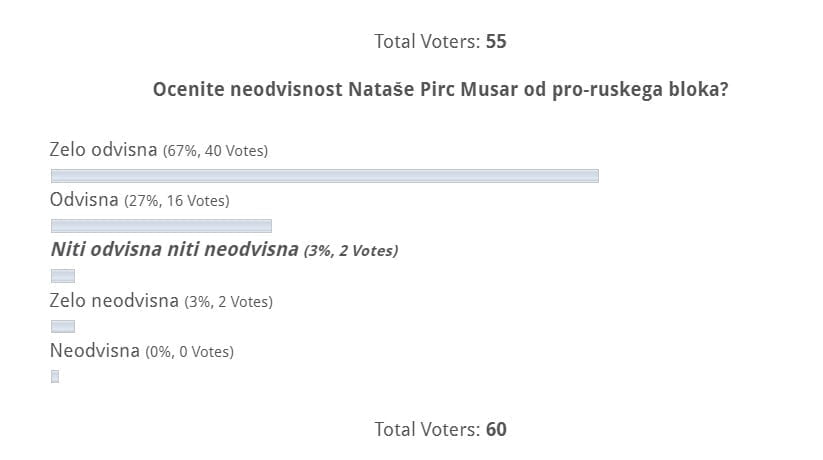Select the bold Niti odvisna niti neodvisna answer
823x460 pixels.
175,250
